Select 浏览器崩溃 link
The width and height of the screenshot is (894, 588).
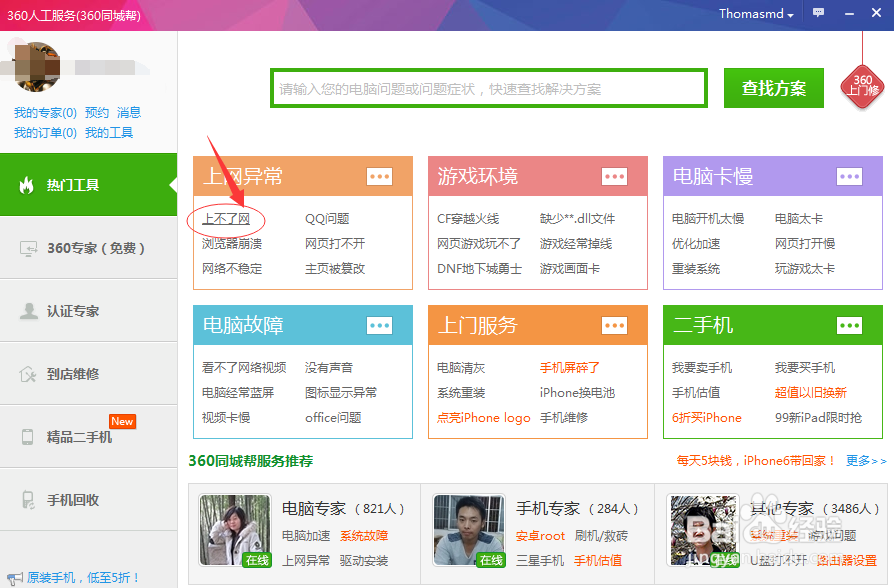232,244
